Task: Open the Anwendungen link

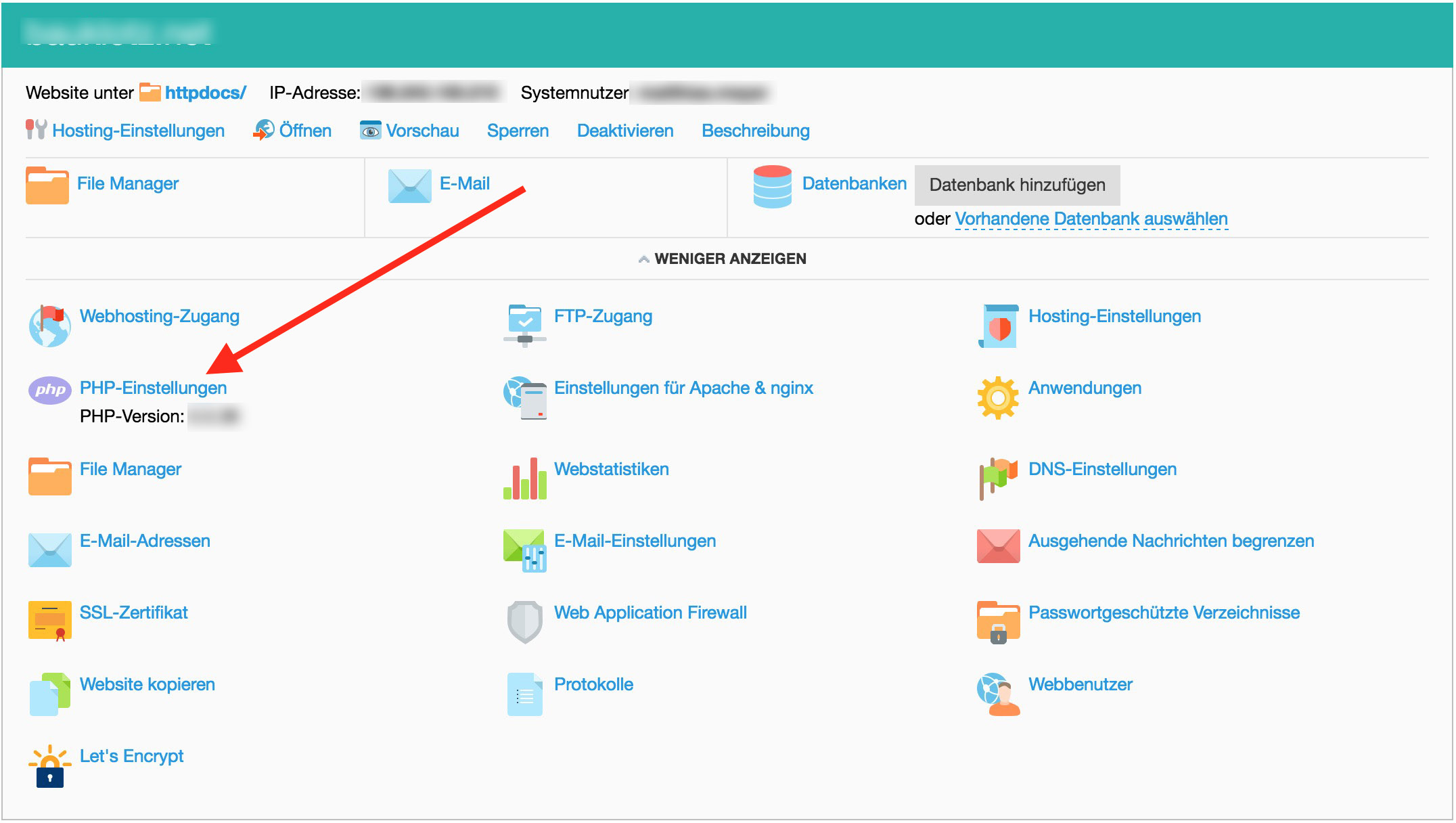Action: tap(1085, 388)
